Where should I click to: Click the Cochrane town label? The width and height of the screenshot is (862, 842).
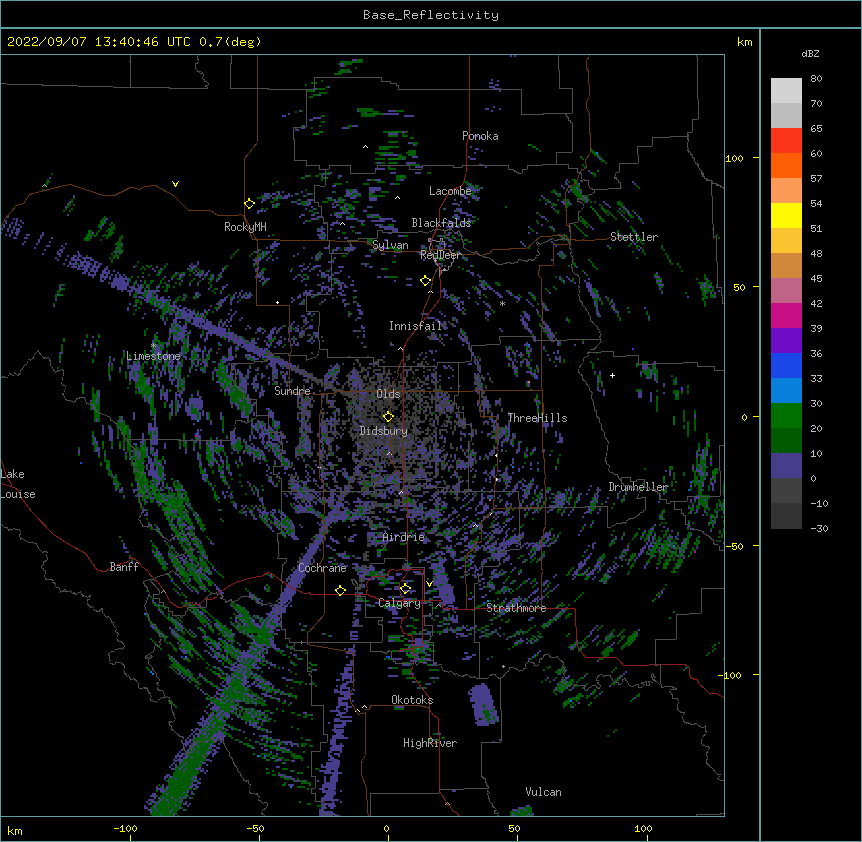pyautogui.click(x=322, y=568)
